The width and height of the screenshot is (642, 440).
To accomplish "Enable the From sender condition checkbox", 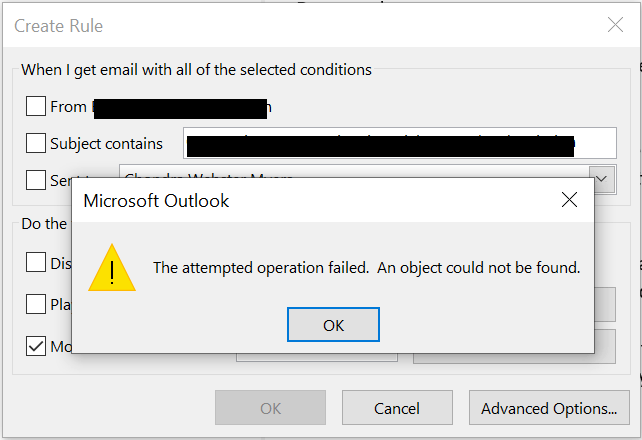I will [36, 106].
